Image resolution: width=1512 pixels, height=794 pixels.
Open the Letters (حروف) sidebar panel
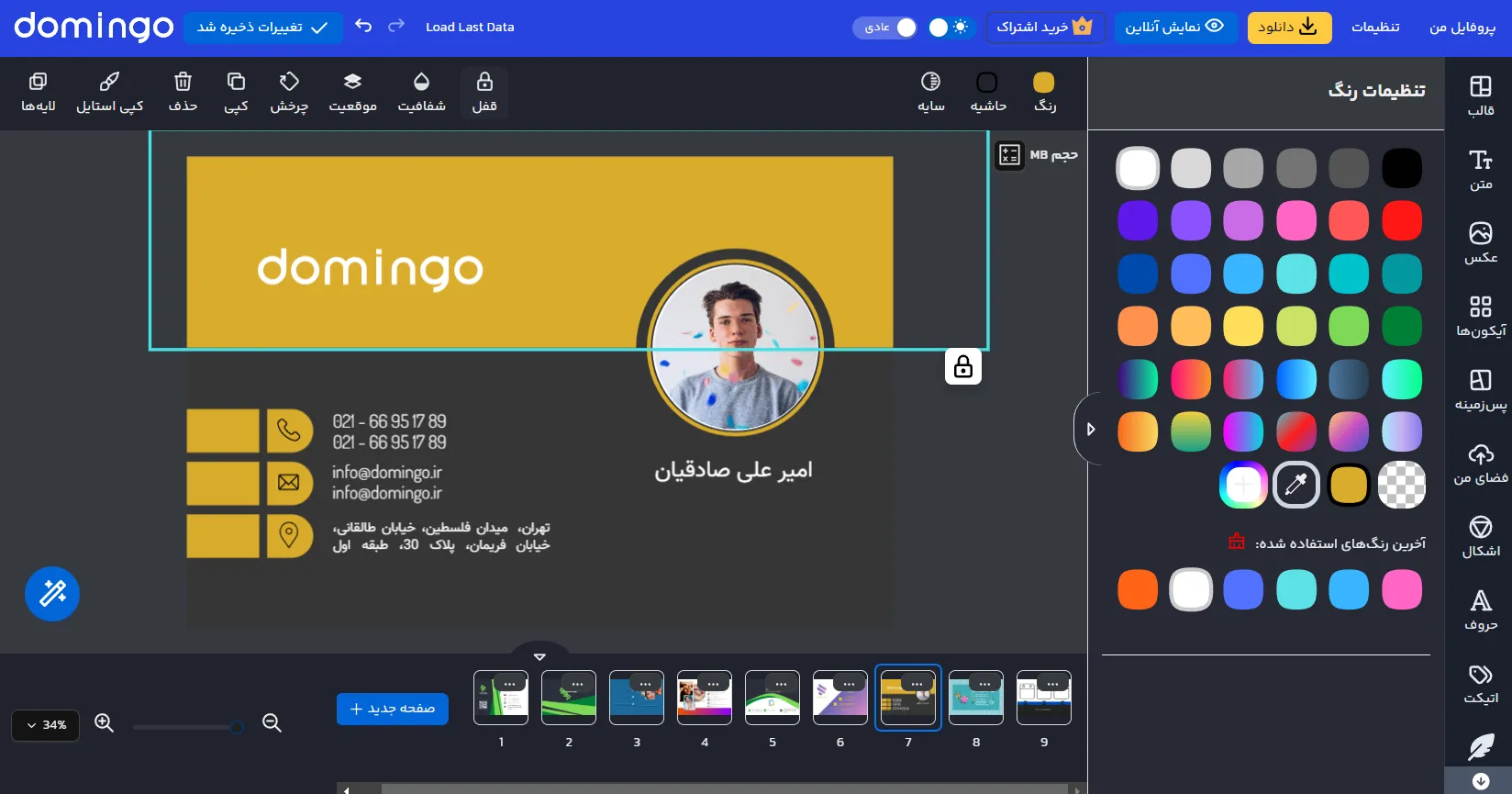1481,610
